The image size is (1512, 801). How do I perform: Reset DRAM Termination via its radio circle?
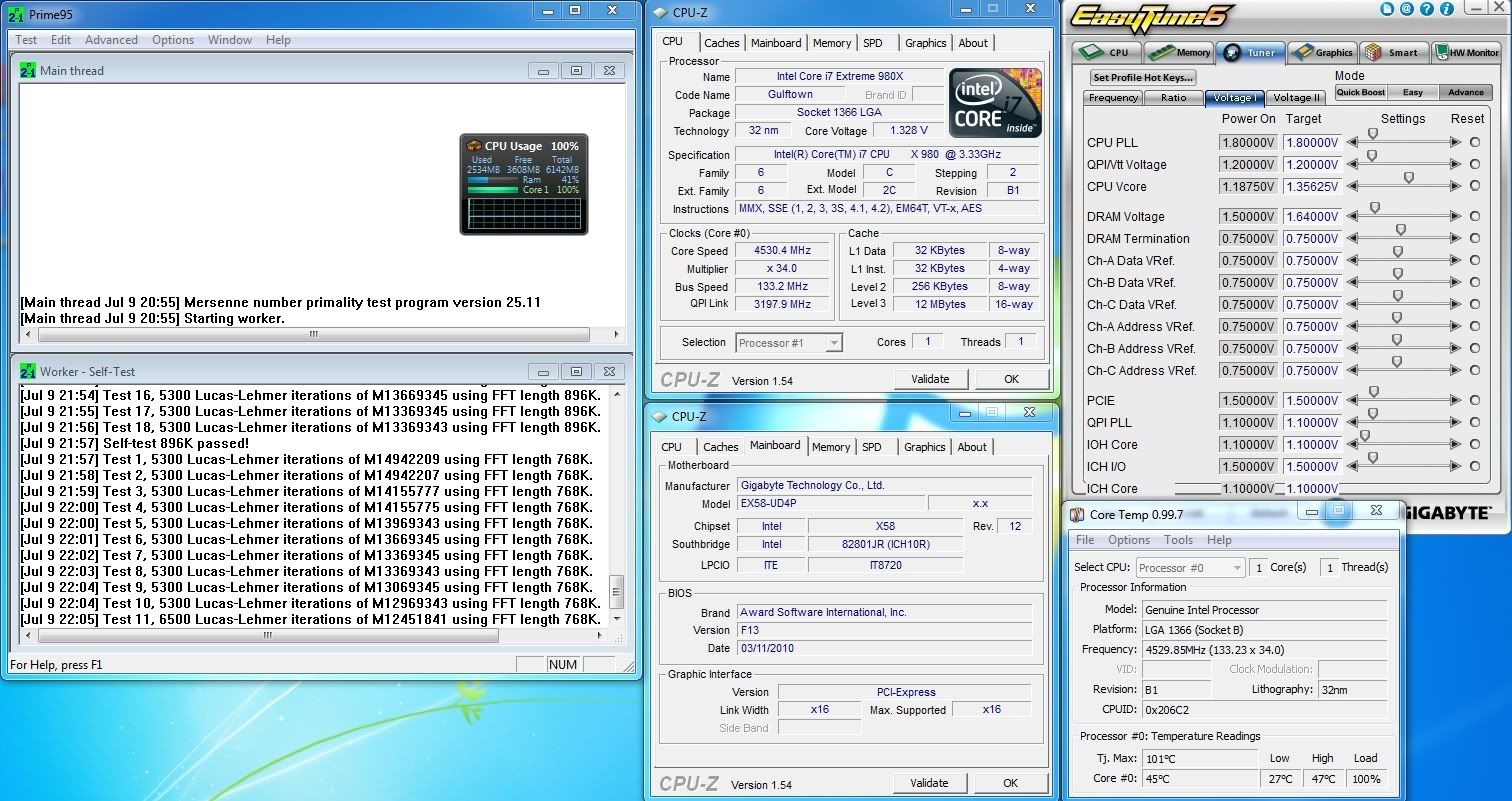point(1474,238)
